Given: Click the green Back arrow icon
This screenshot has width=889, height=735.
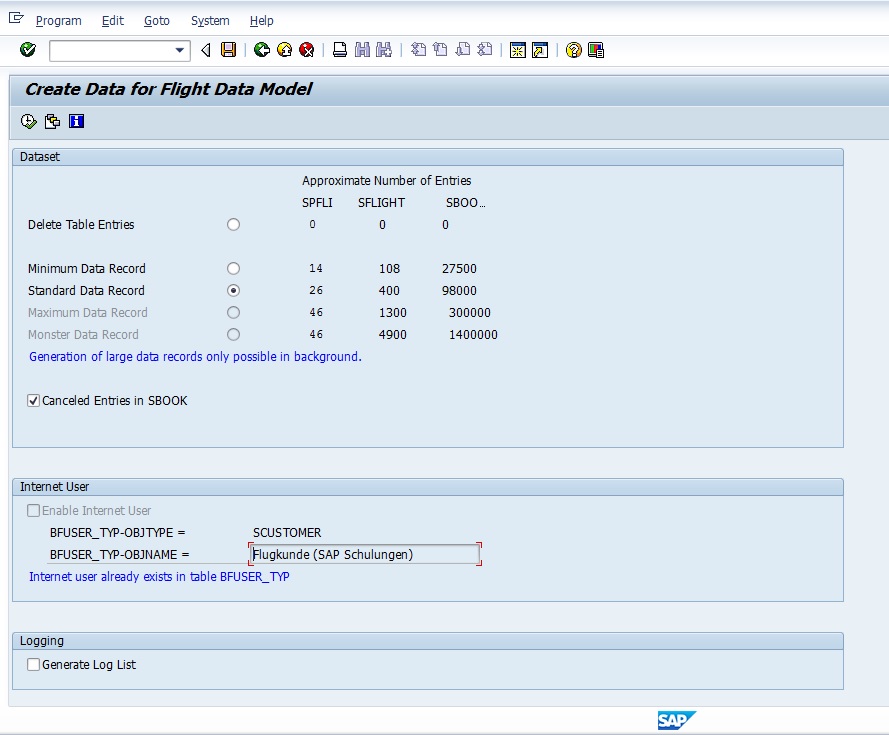Looking at the screenshot, I should [262, 50].
